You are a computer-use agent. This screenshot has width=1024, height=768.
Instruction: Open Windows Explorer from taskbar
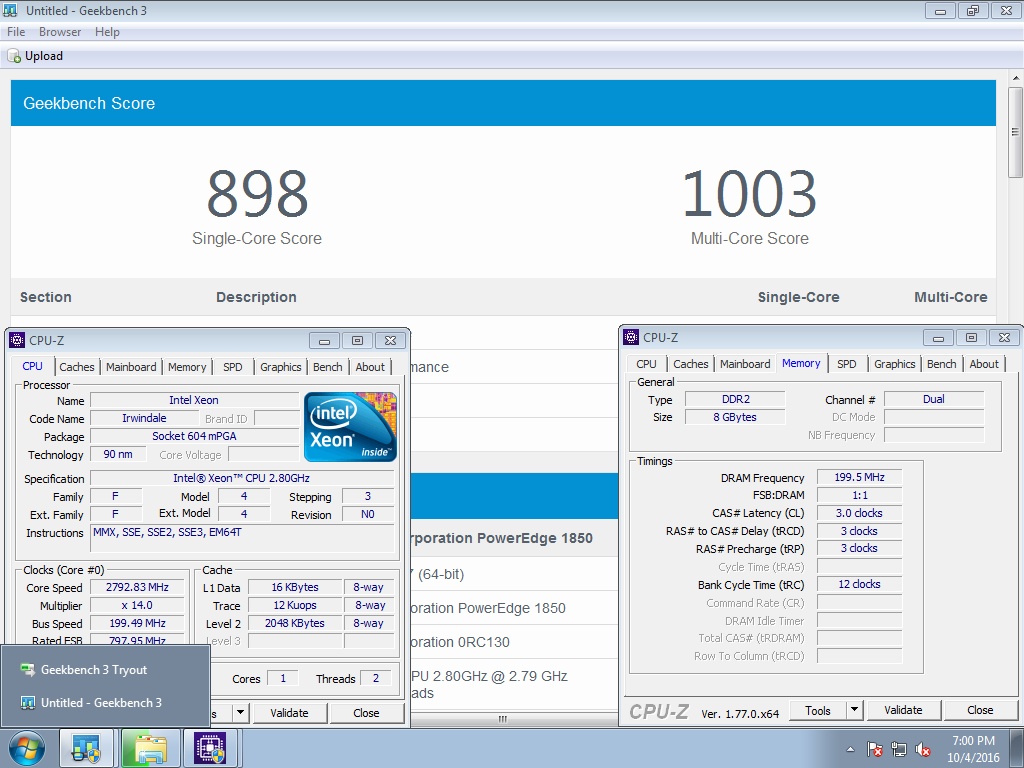click(152, 748)
